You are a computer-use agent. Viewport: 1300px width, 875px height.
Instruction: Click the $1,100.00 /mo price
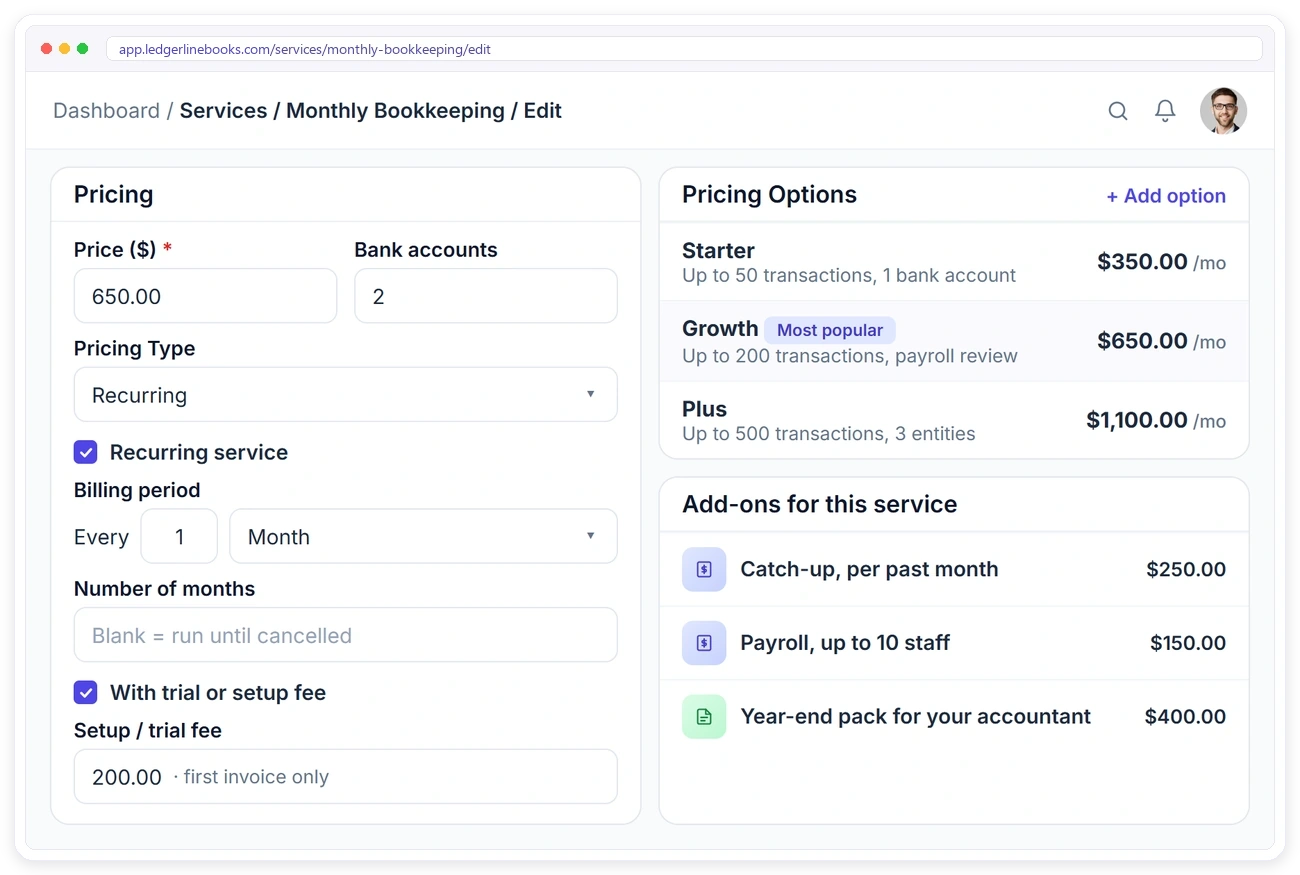pyautogui.click(x=1156, y=421)
